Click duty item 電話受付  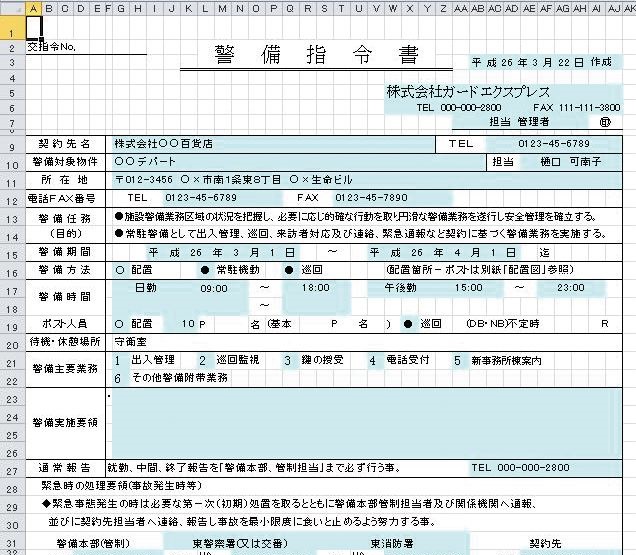408,360
